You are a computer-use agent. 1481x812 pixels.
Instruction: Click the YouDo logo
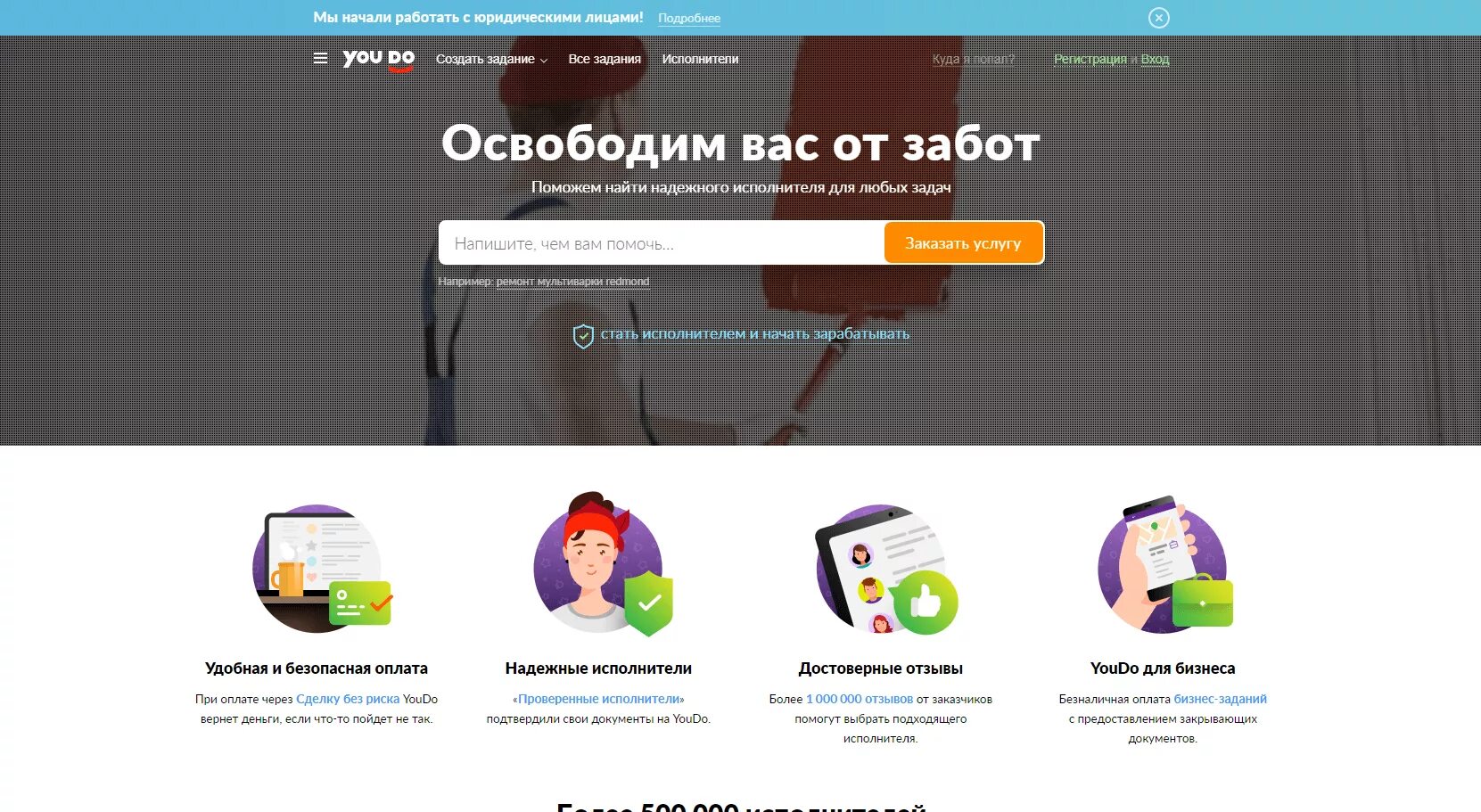[379, 59]
